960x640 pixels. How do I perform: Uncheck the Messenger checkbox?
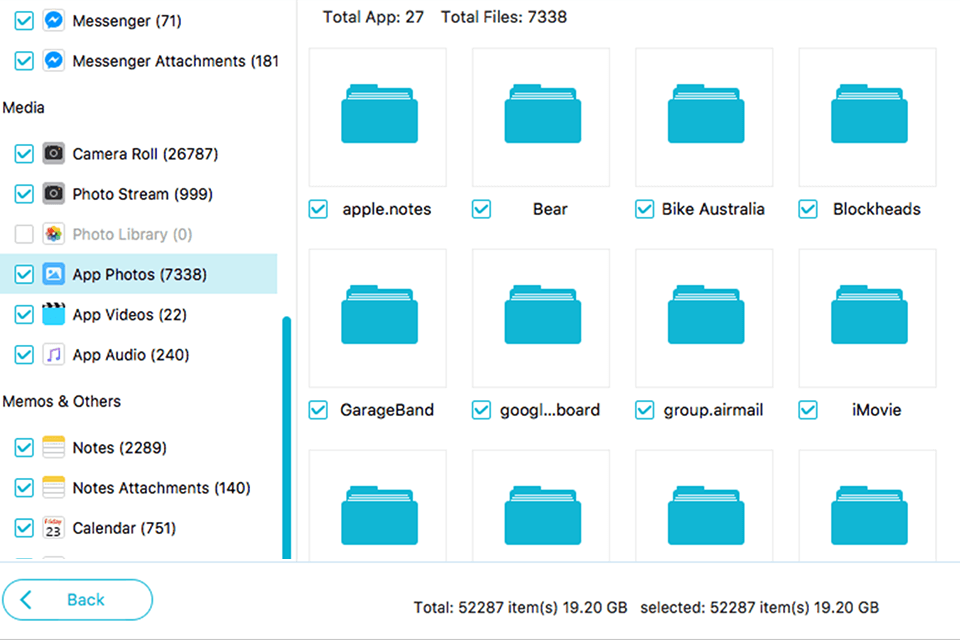coord(24,20)
